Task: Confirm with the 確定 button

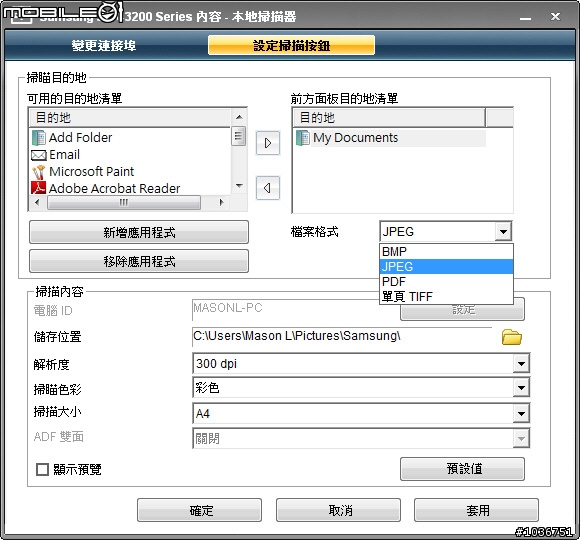Action: [x=199, y=510]
